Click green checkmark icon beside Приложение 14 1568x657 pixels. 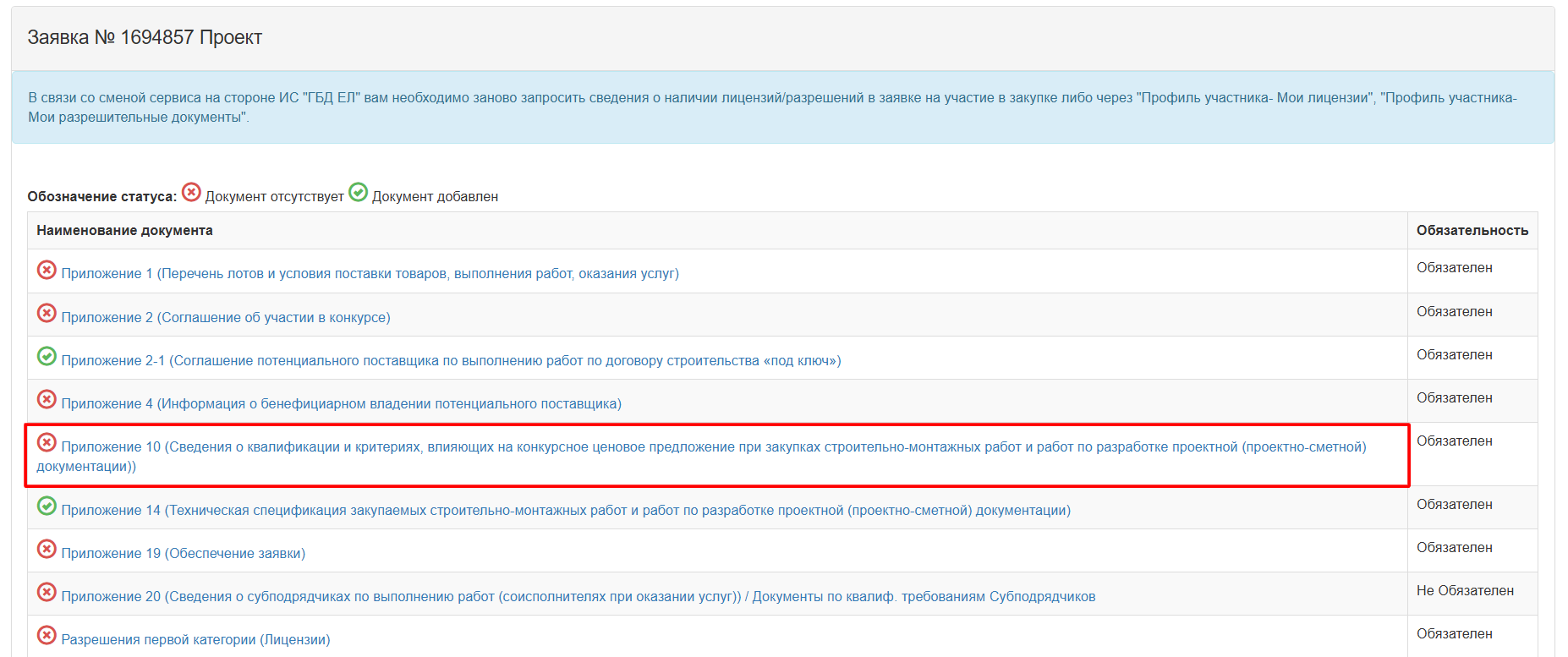pyautogui.click(x=47, y=506)
